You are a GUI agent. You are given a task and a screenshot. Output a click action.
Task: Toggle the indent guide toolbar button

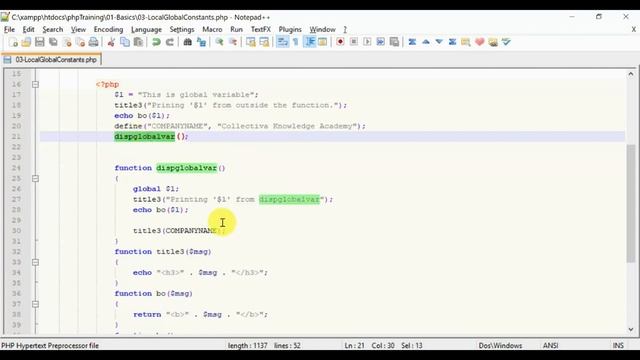point(310,42)
